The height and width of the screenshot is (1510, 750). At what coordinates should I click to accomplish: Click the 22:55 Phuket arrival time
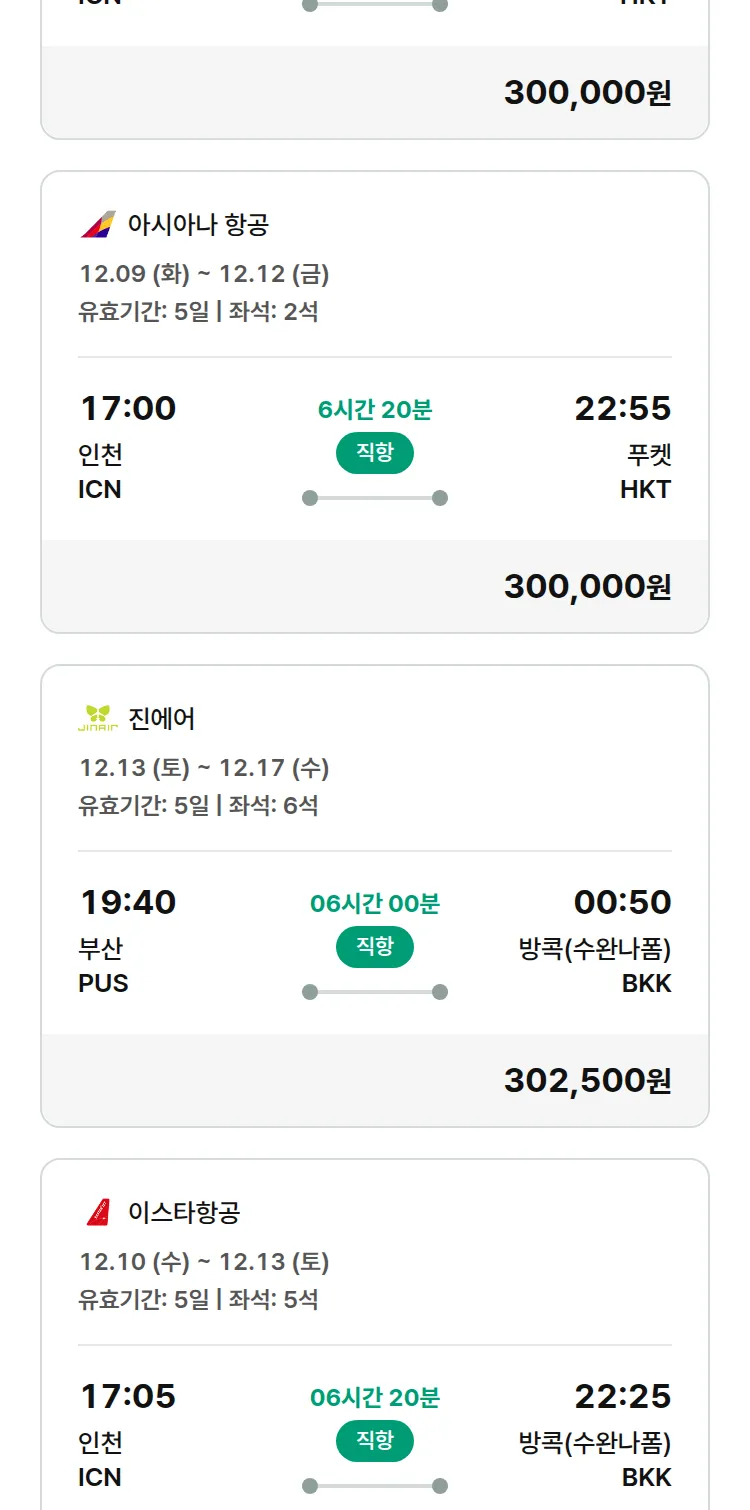622,408
